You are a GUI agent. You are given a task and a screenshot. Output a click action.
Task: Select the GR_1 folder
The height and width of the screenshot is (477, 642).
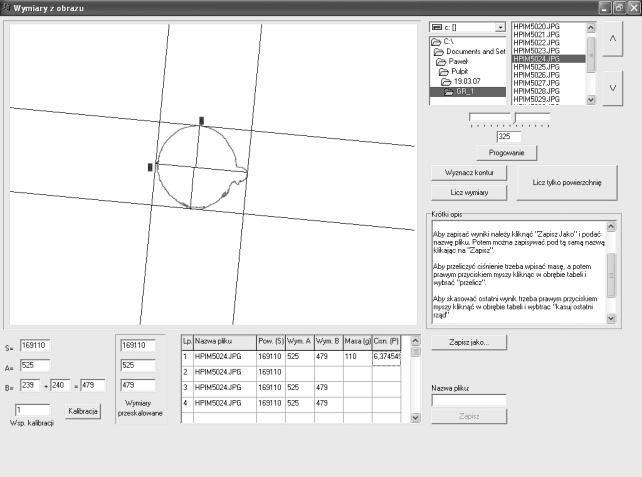tap(468, 92)
